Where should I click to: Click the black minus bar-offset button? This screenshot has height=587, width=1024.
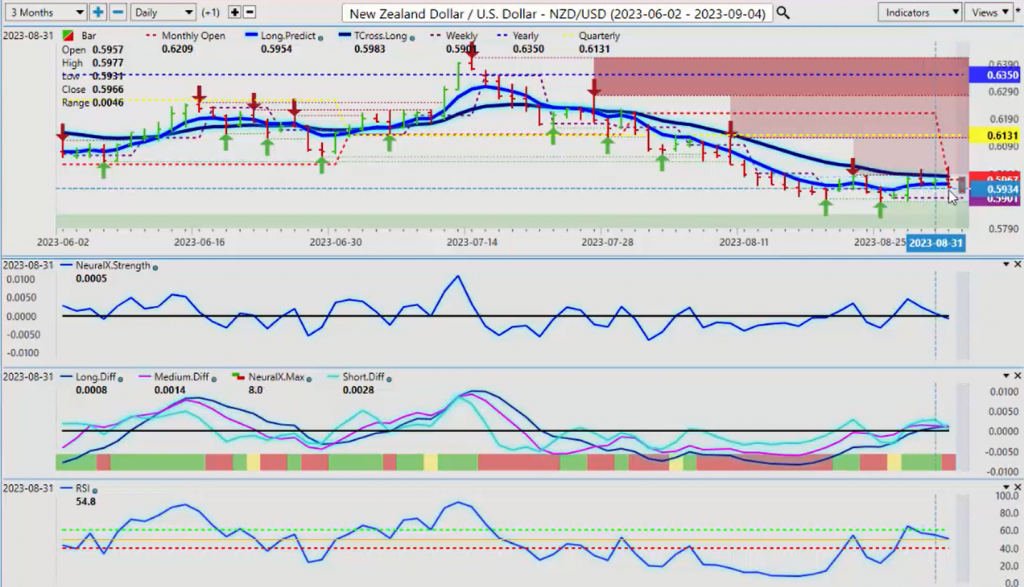click(x=249, y=12)
